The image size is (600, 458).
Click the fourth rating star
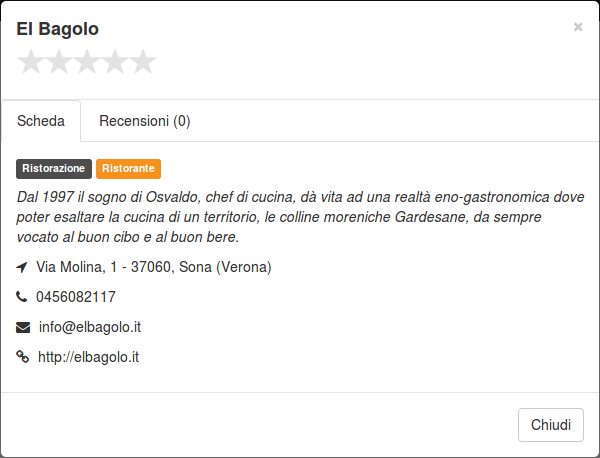(115, 61)
